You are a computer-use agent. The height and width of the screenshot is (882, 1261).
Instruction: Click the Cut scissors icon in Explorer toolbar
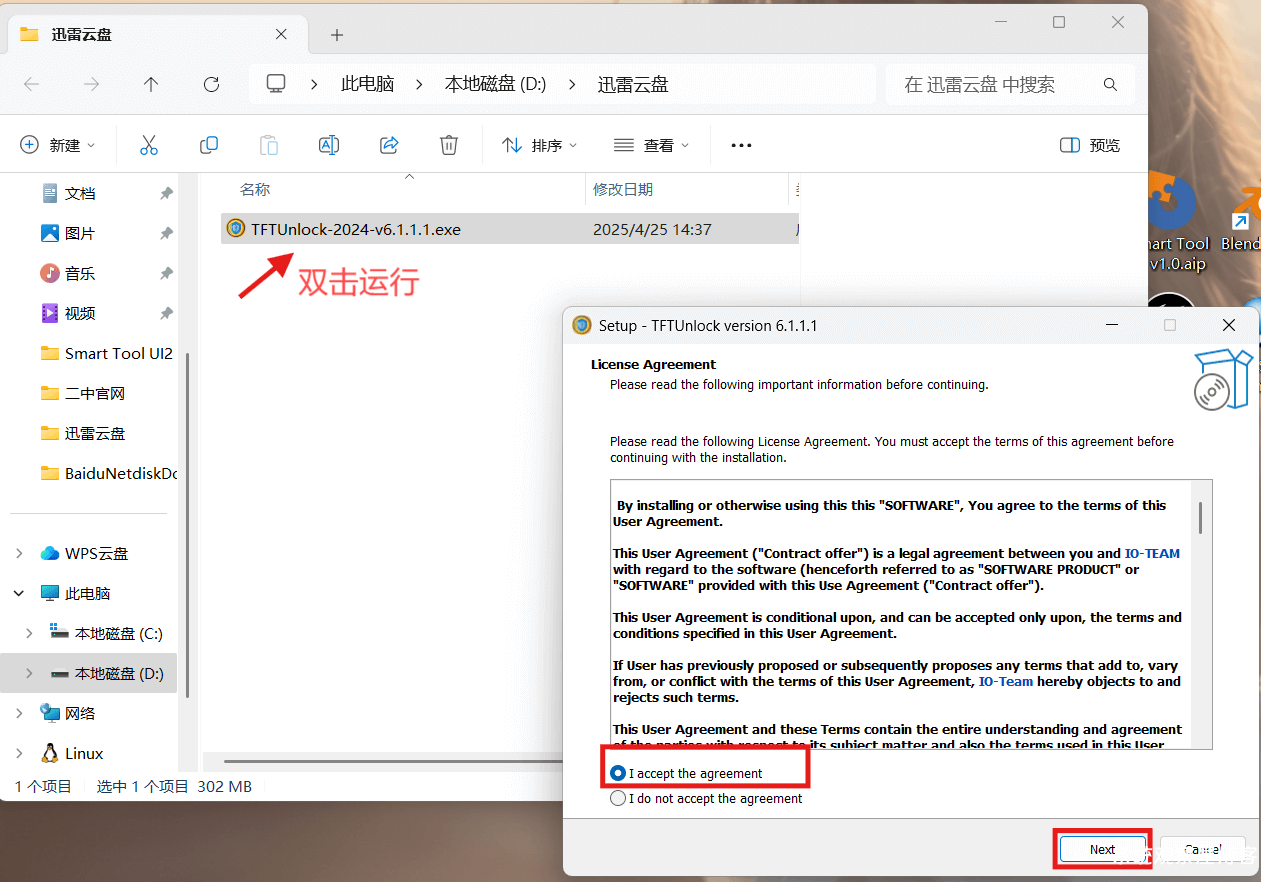pos(149,145)
